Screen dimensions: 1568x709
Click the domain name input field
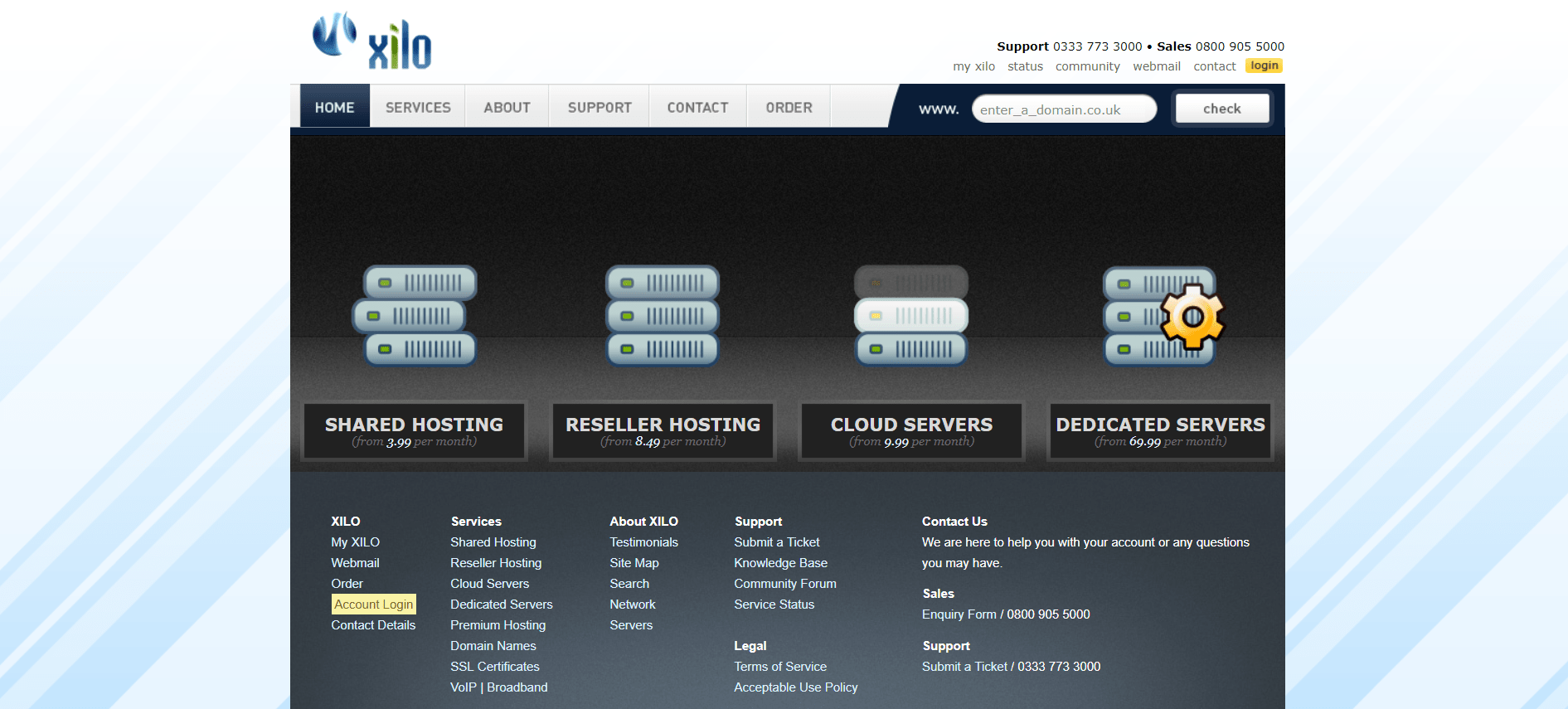point(1064,109)
